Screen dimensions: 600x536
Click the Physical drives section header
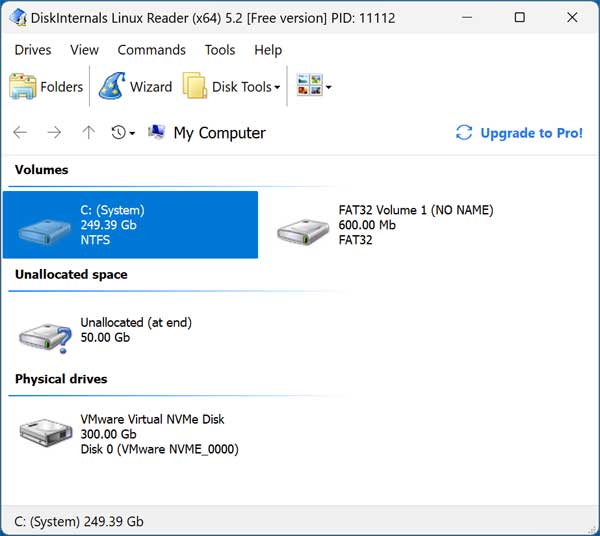pos(61,379)
